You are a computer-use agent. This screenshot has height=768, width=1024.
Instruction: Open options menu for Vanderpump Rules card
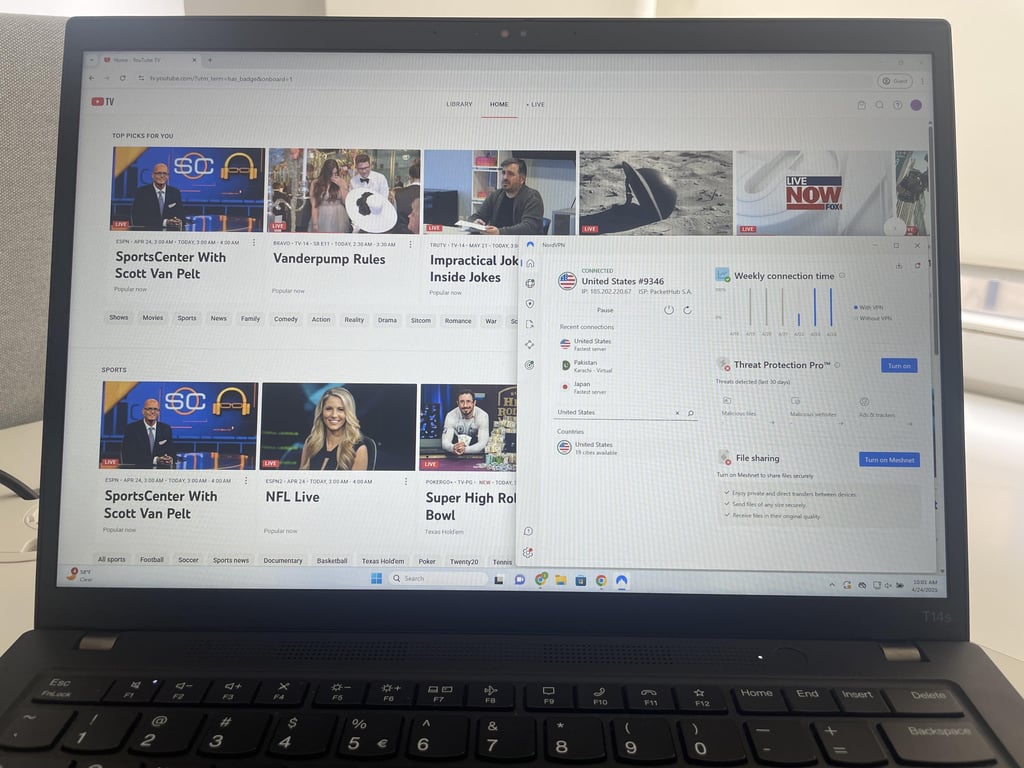click(x=410, y=244)
